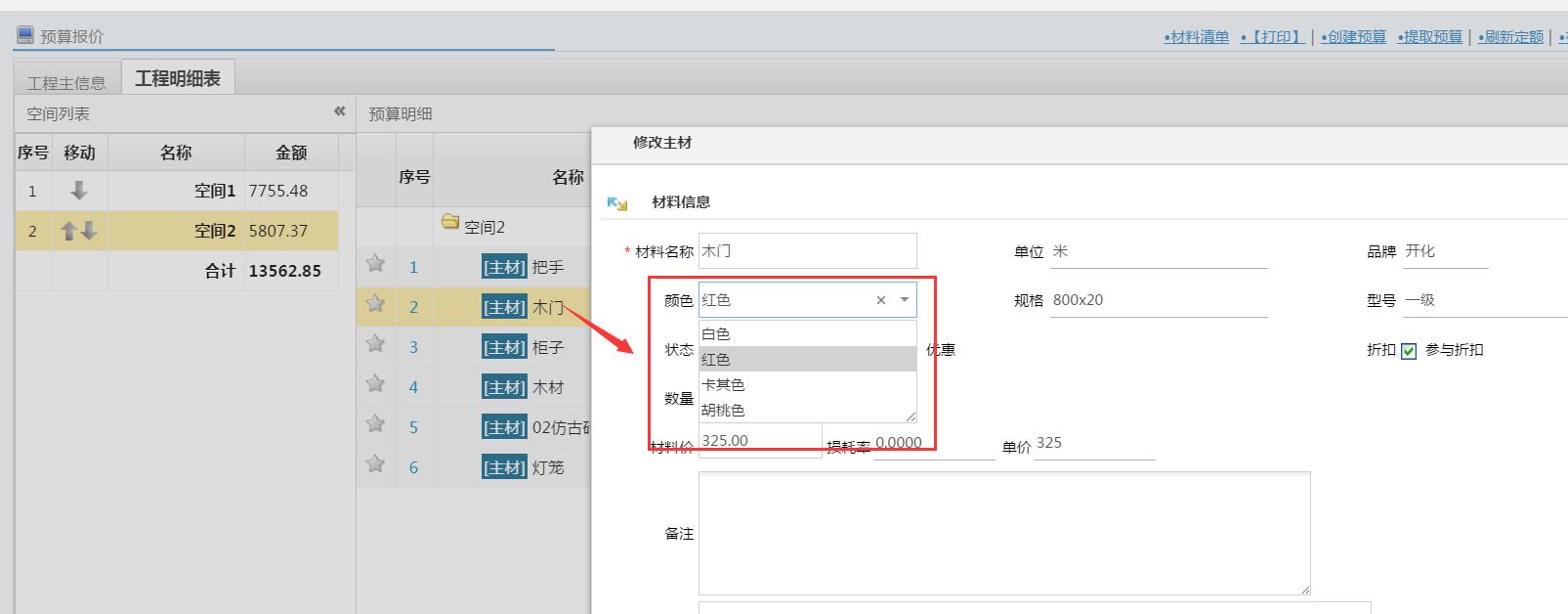Star the 柜子 material row

375,344
